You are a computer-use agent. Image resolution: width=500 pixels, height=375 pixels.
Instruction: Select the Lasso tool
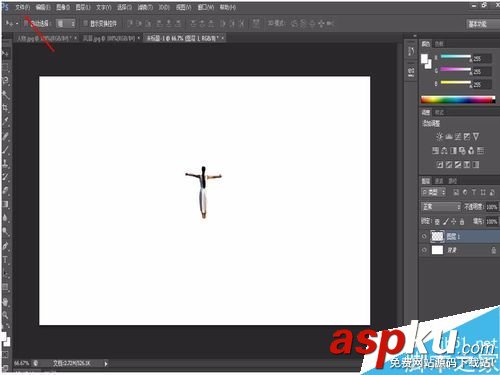5,81
